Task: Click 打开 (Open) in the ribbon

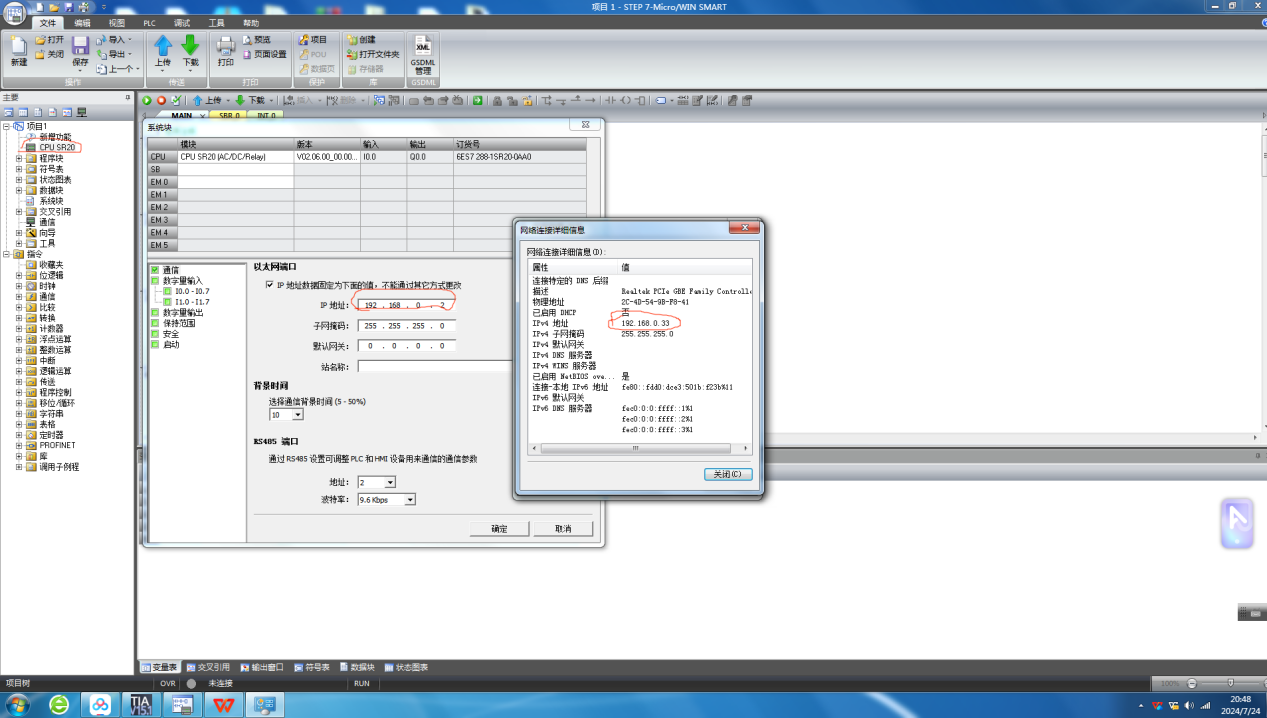Action: [x=49, y=40]
